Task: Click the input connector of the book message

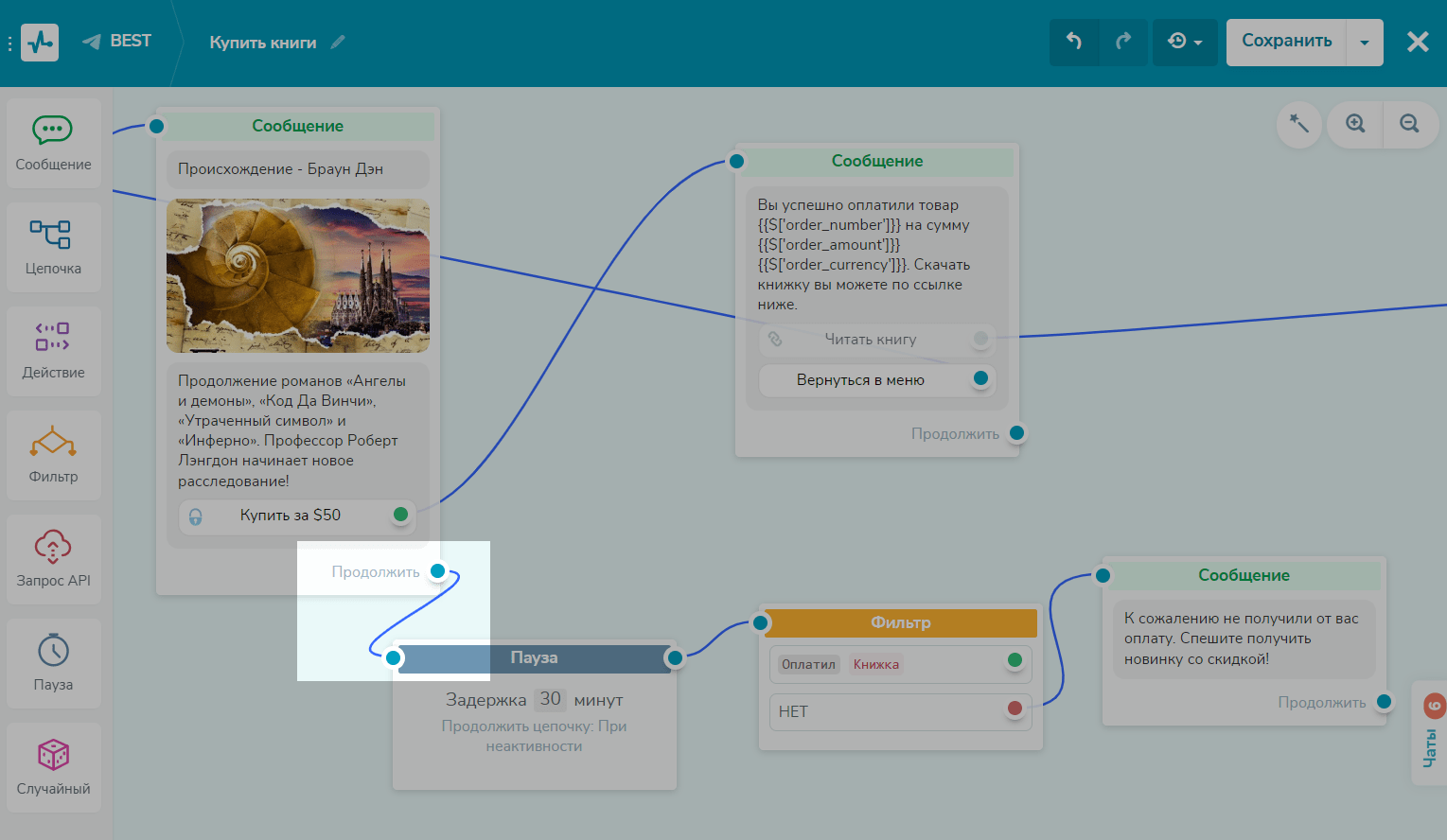Action: tap(156, 127)
